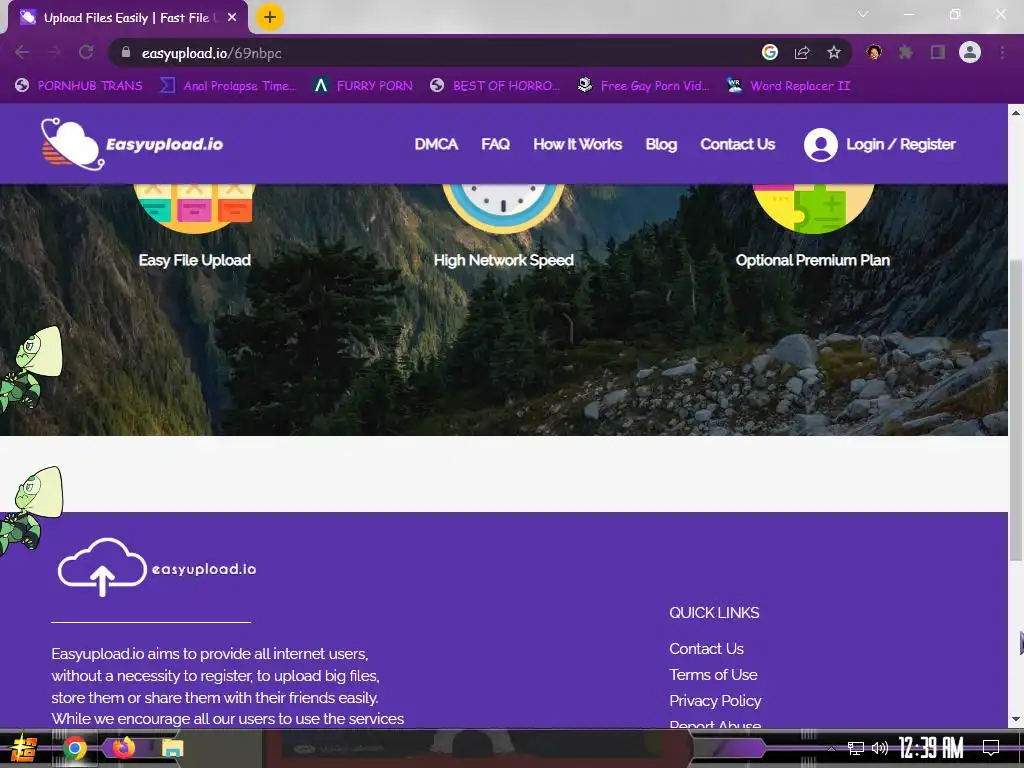This screenshot has height=768, width=1024.
Task: Select the Upload Files Easily tab
Action: coord(128,18)
